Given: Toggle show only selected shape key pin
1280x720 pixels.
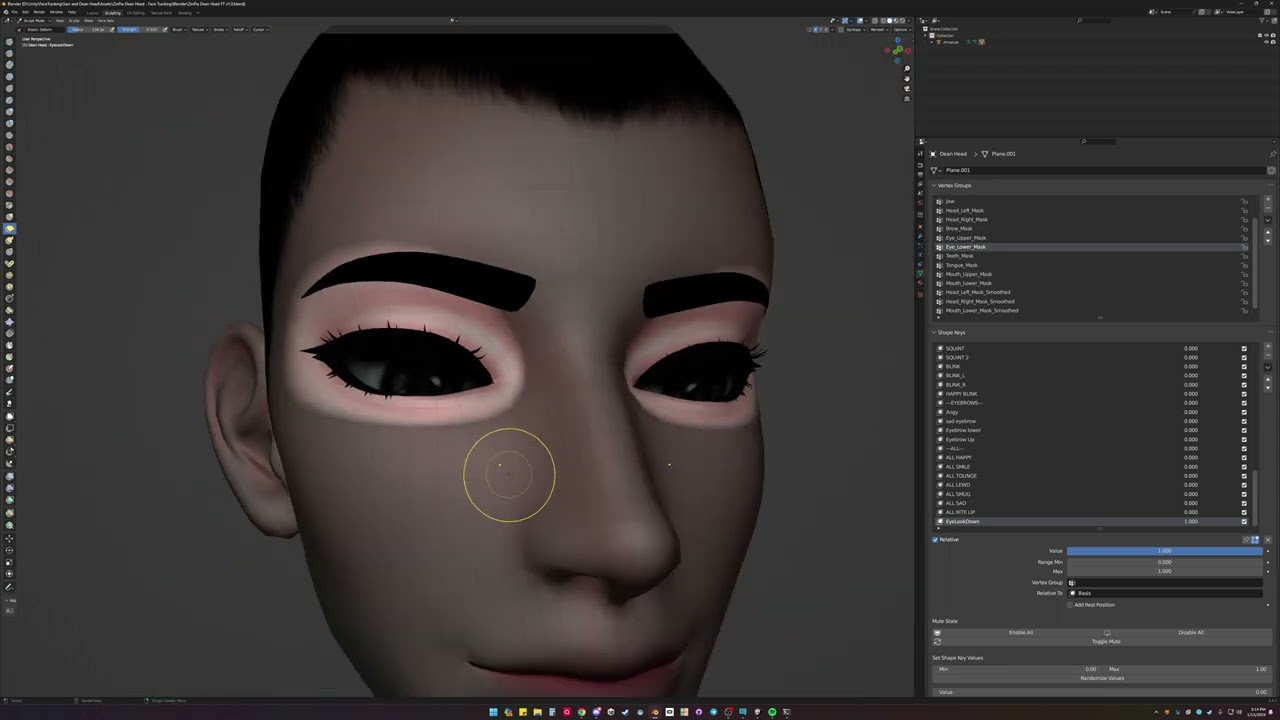Looking at the screenshot, I should click(1246, 540).
